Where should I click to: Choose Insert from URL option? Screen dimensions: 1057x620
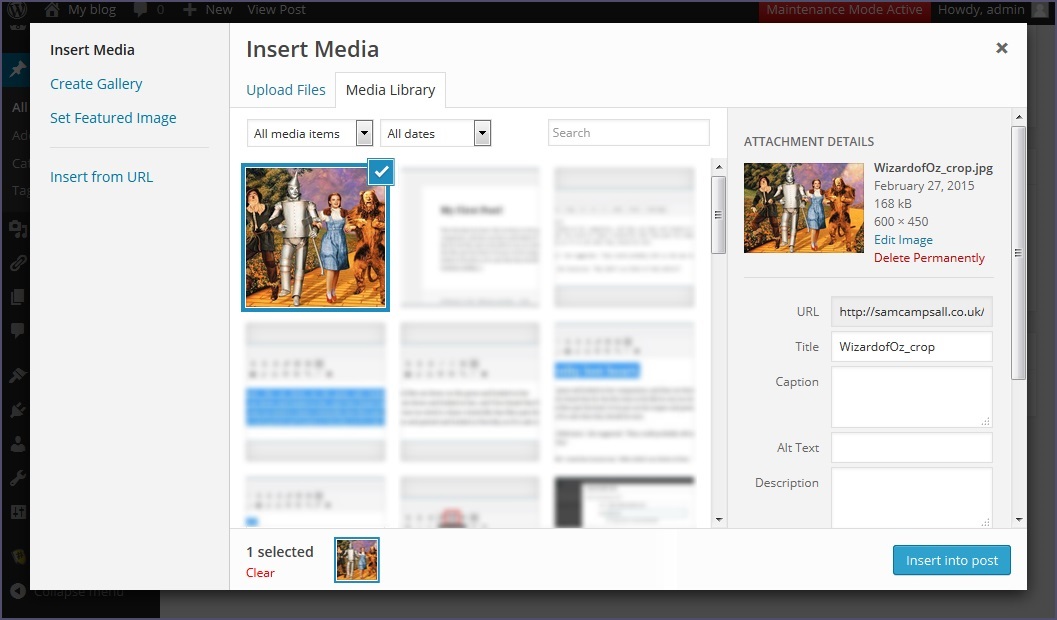(101, 177)
